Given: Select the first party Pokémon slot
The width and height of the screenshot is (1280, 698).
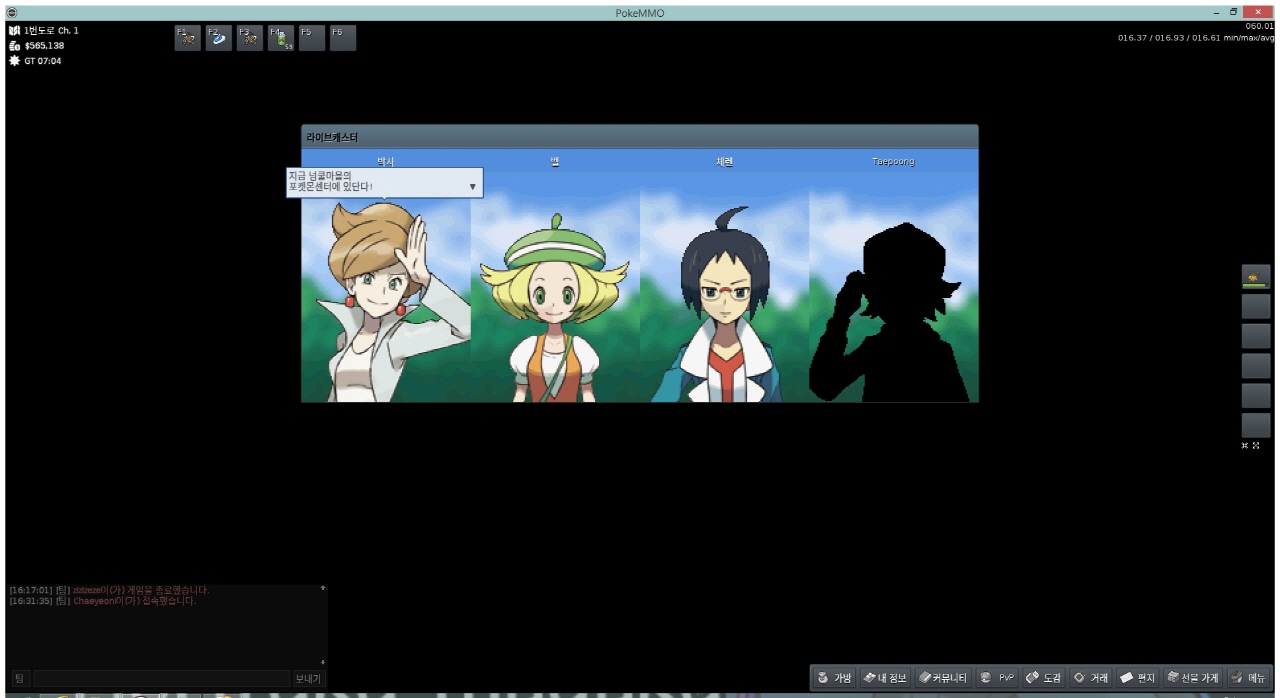Looking at the screenshot, I should (x=1255, y=278).
